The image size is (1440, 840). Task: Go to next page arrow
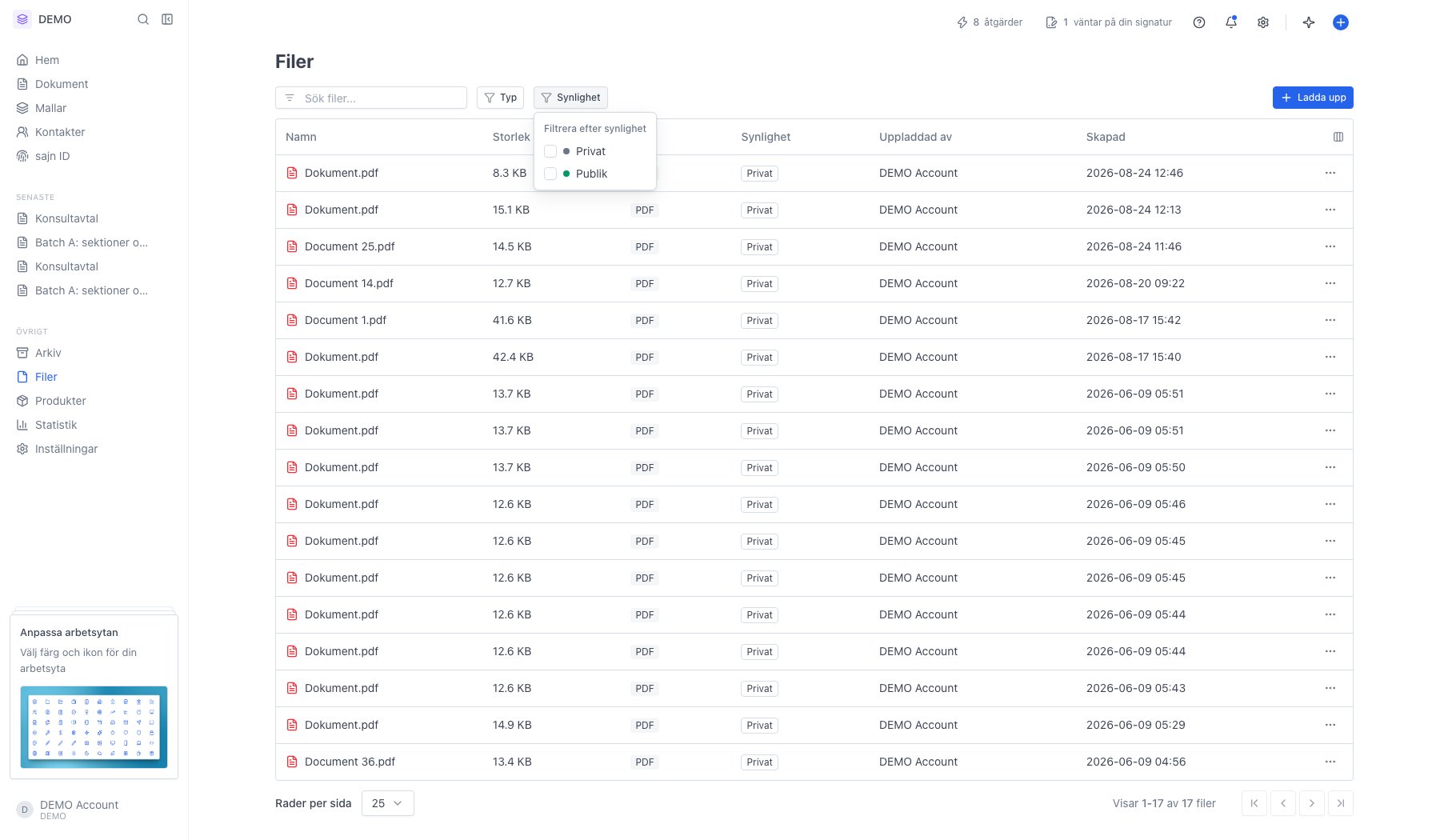1312,803
